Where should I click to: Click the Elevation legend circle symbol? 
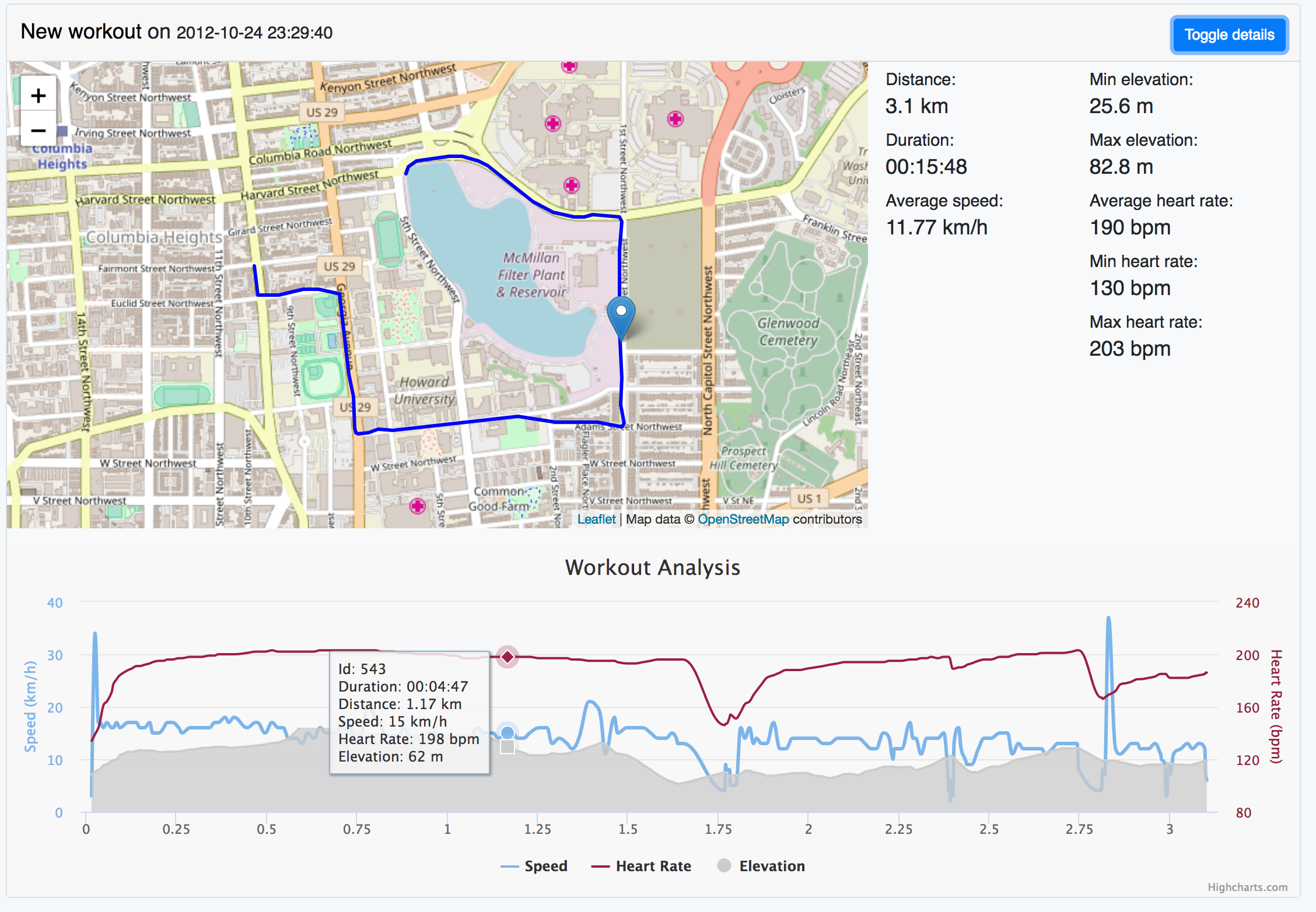point(723,866)
